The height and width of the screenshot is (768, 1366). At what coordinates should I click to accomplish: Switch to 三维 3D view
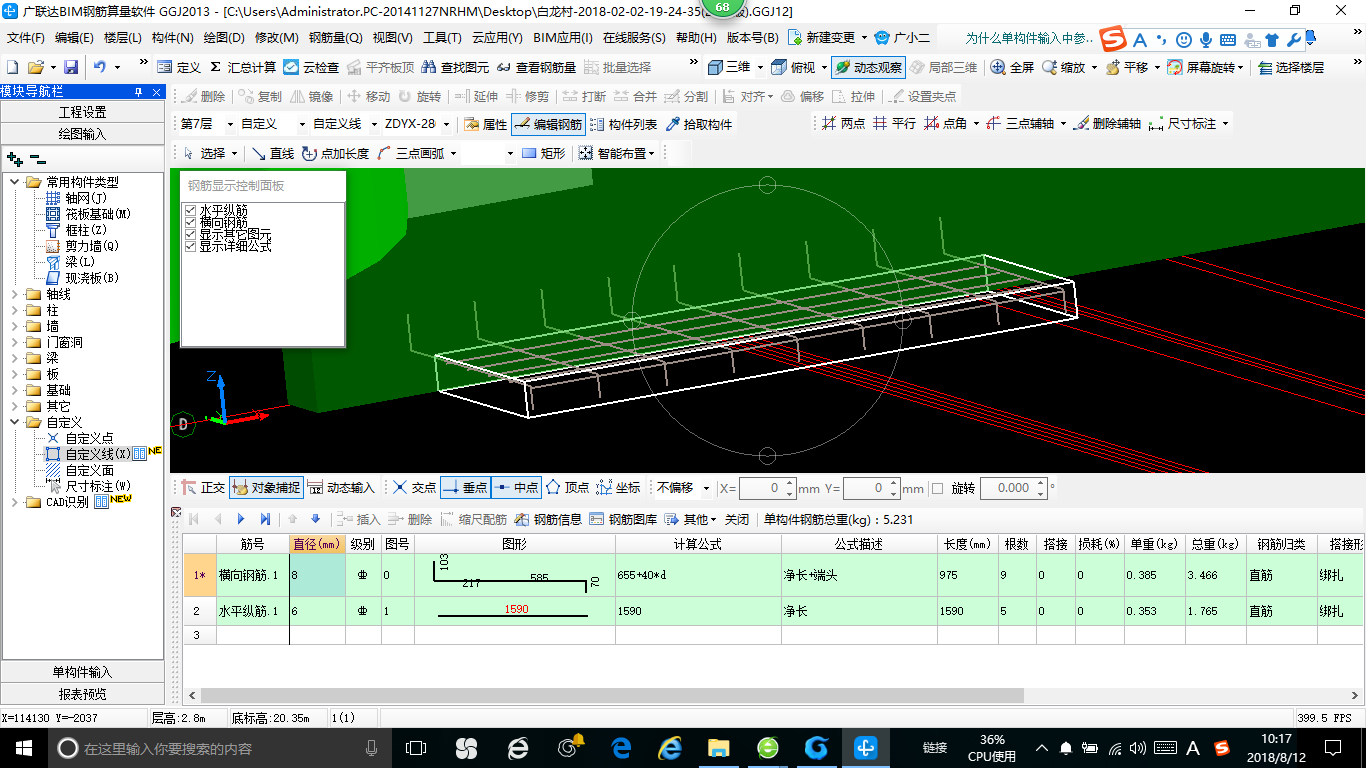[729, 67]
